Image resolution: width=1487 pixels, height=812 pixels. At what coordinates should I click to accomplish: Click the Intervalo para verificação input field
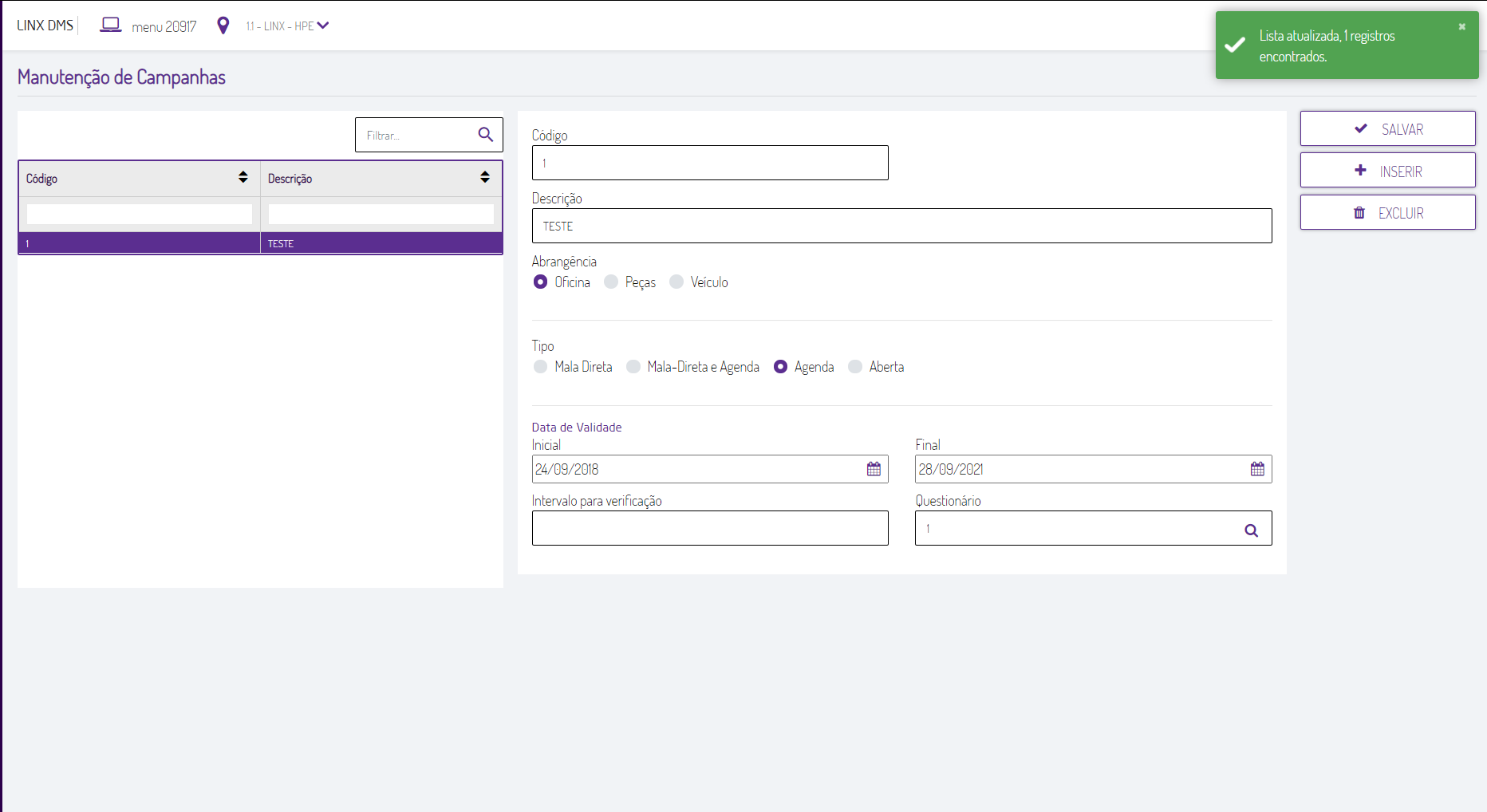[709, 528]
